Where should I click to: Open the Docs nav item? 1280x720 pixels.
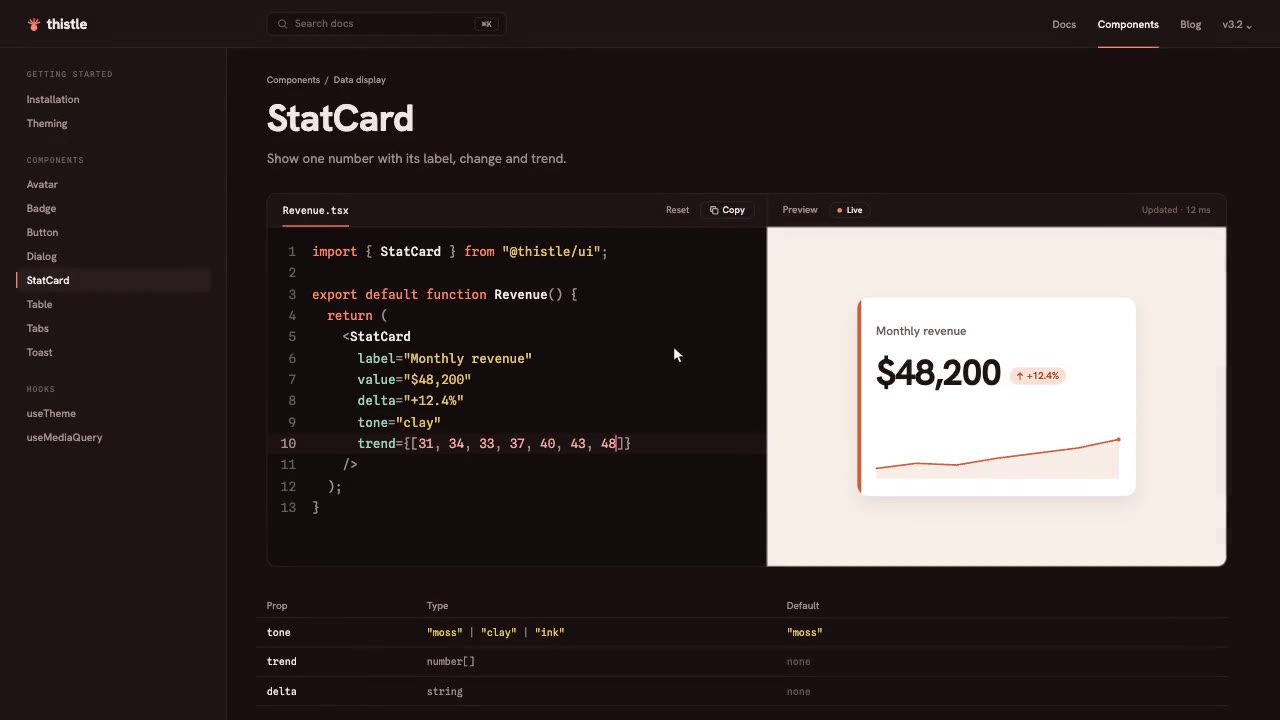tap(1064, 24)
